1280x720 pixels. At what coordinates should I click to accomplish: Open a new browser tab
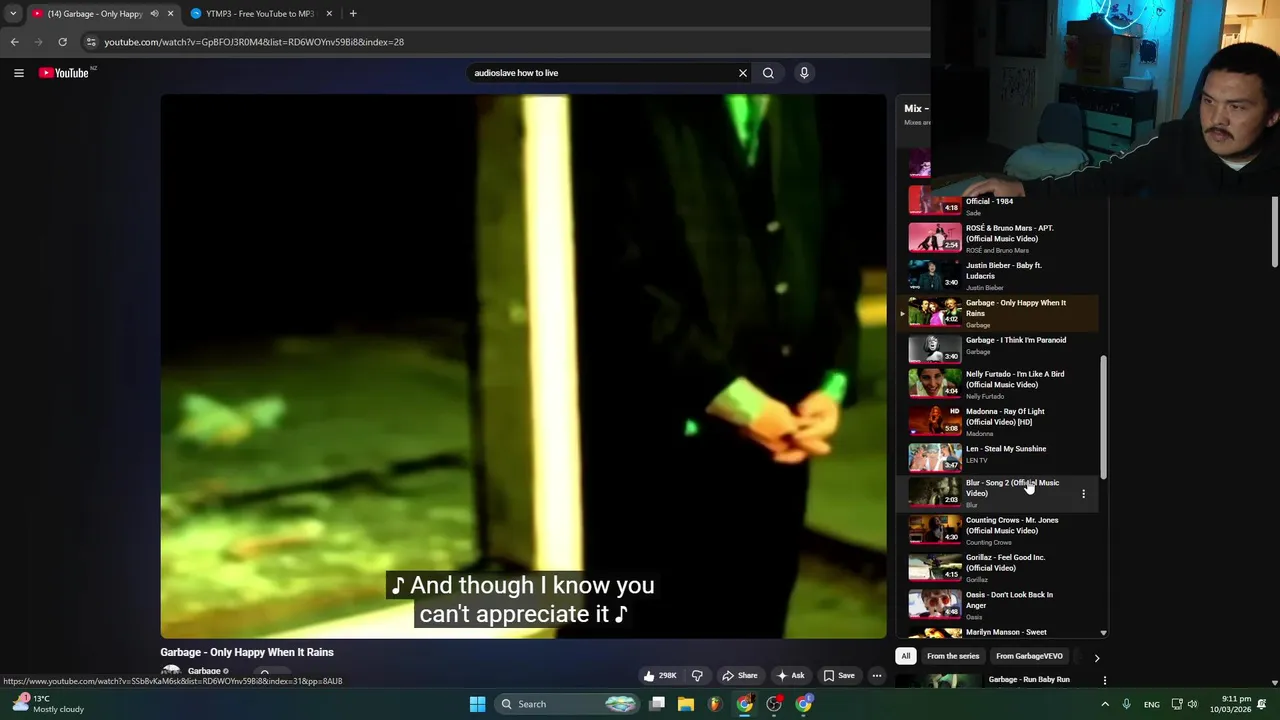[353, 14]
